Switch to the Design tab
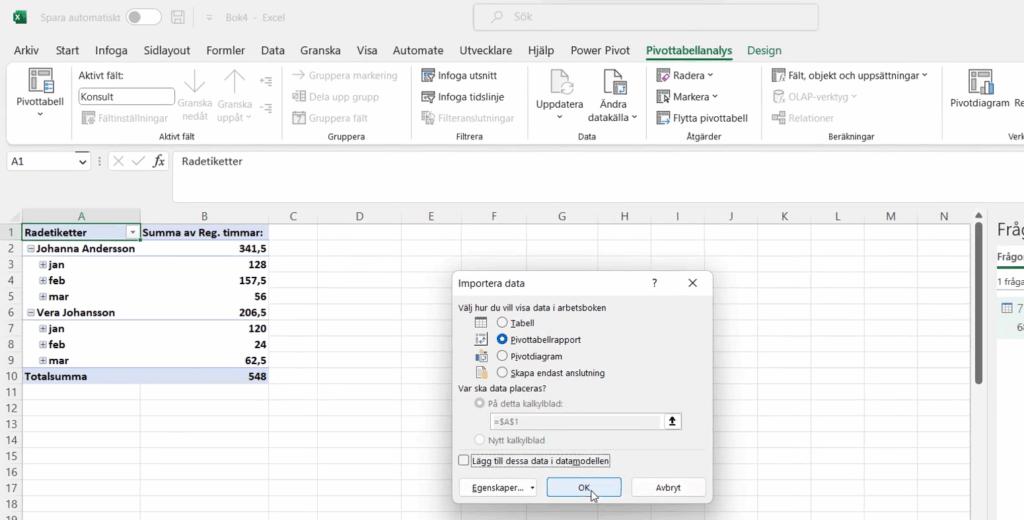 click(764, 50)
